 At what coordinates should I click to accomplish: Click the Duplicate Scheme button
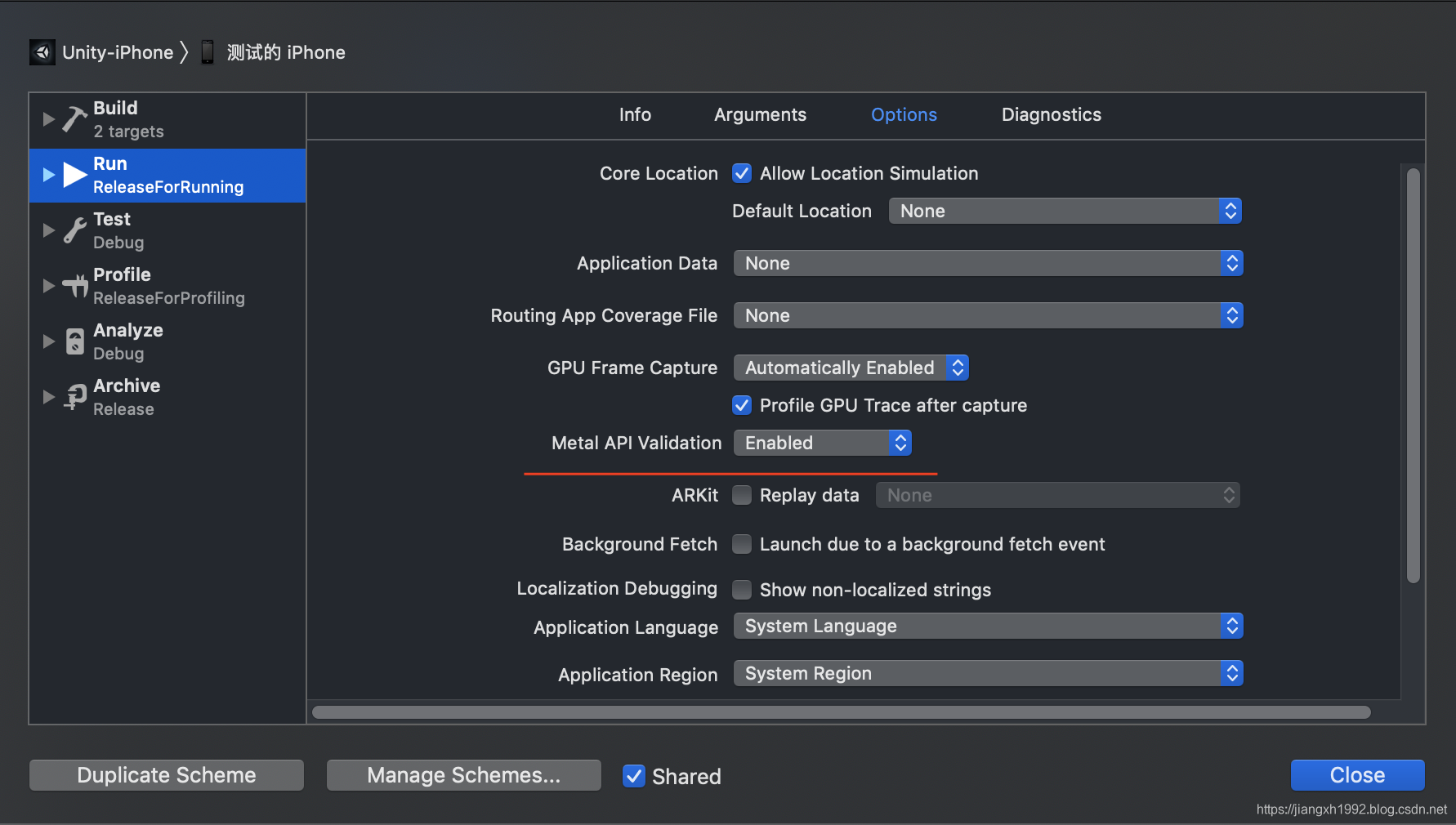tap(167, 775)
